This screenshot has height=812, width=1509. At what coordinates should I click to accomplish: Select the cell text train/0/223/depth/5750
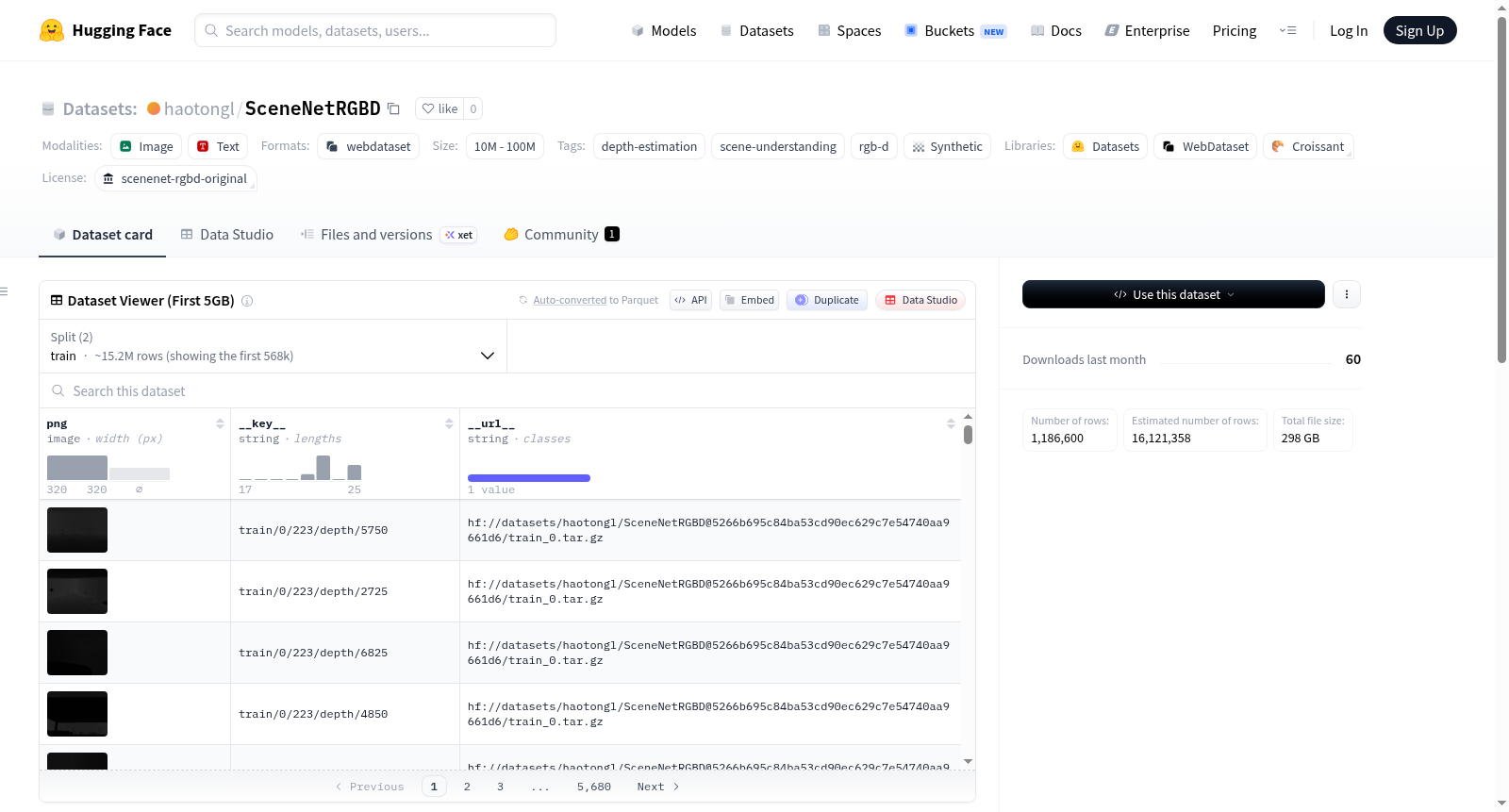coord(313,530)
